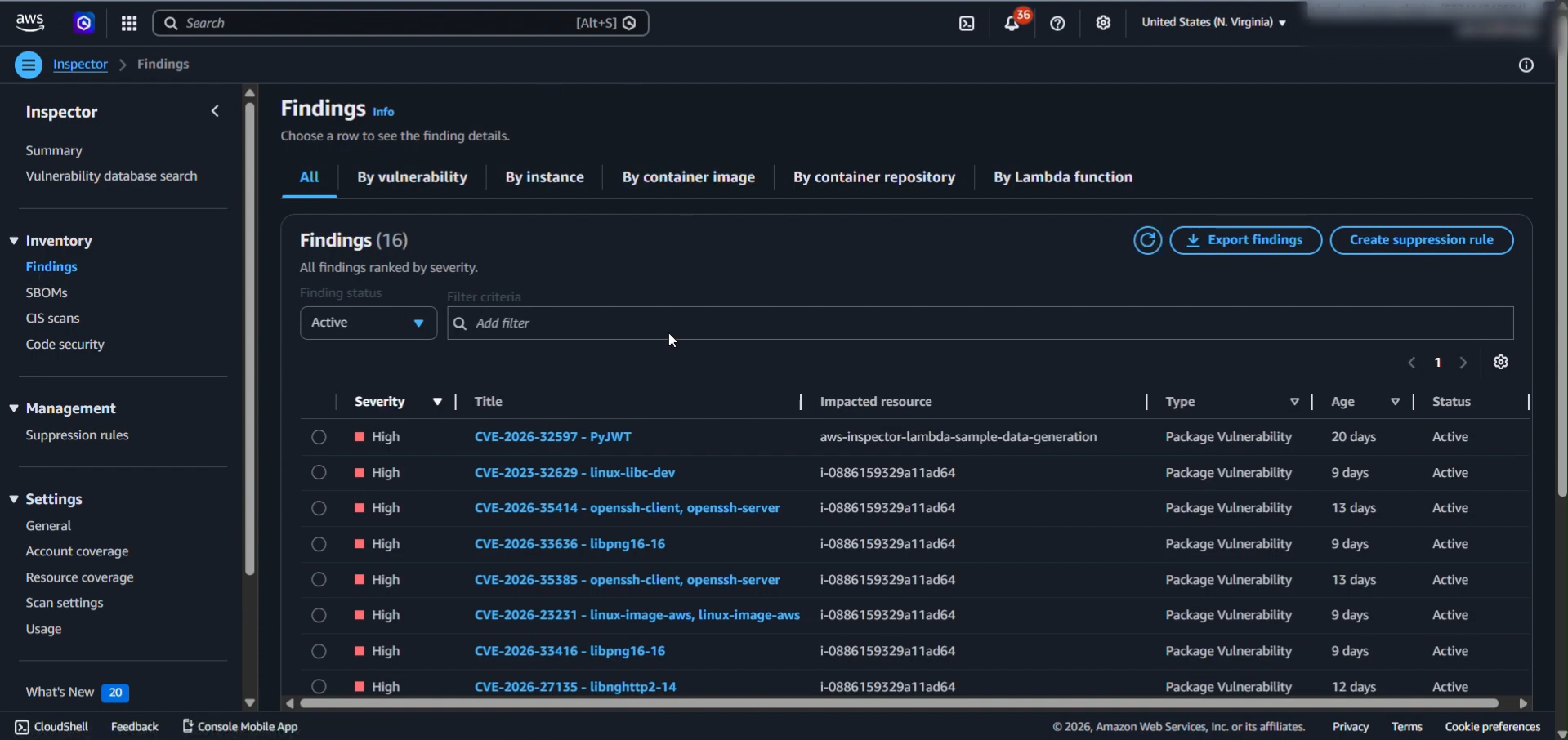
Task: Open the Inspector breadcrumb link
Action: [80, 65]
